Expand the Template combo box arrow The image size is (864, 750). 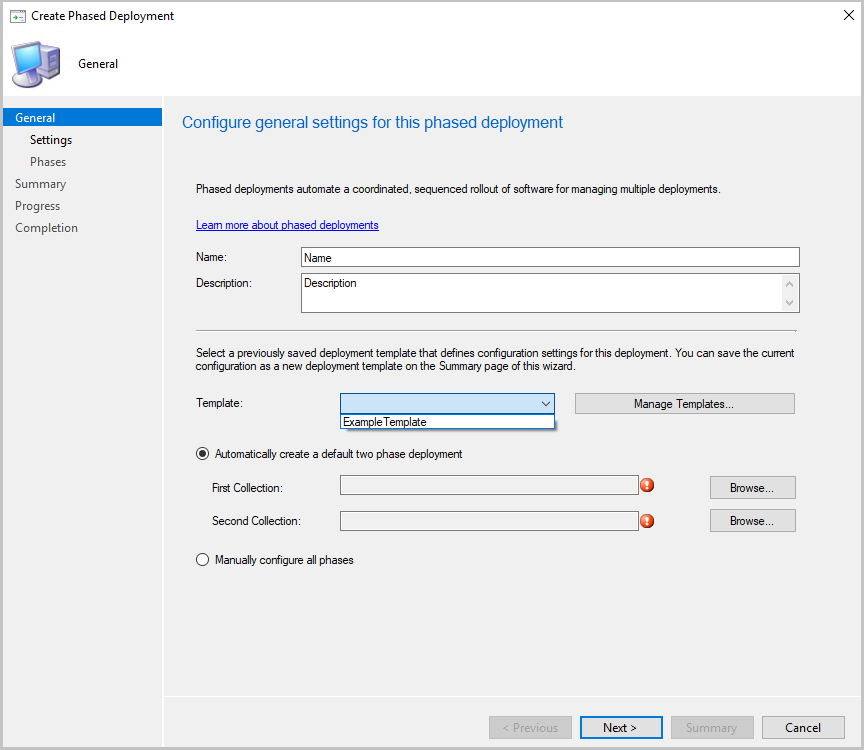[x=546, y=403]
